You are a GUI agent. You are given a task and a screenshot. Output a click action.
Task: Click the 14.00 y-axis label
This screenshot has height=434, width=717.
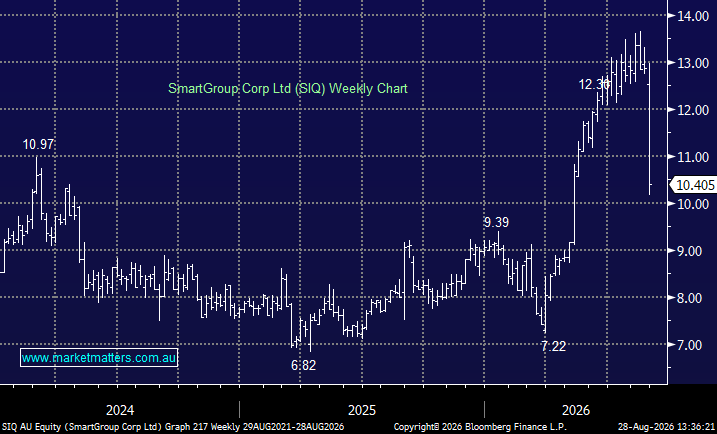693,16
